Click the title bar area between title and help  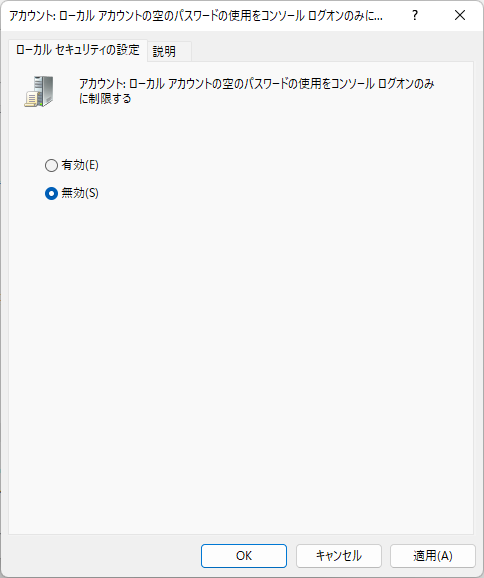click(397, 15)
